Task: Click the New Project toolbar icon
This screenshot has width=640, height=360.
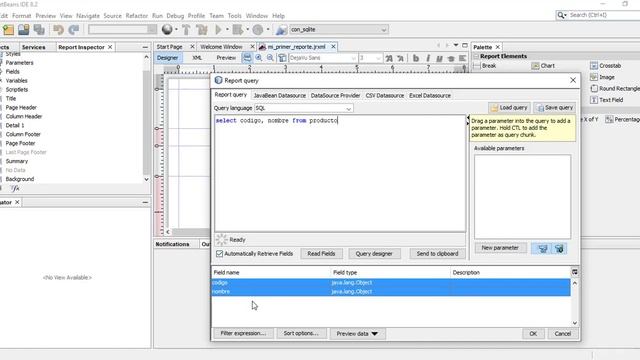Action: coord(8,29)
